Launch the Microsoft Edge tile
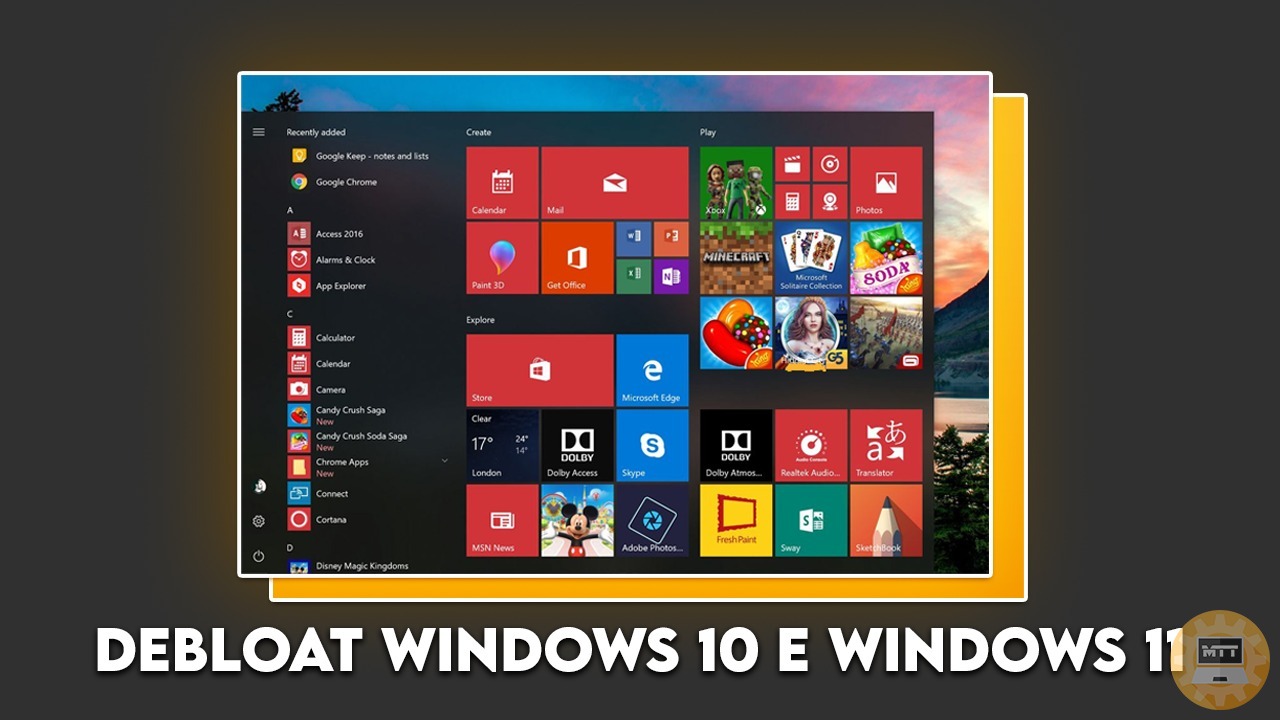 653,370
